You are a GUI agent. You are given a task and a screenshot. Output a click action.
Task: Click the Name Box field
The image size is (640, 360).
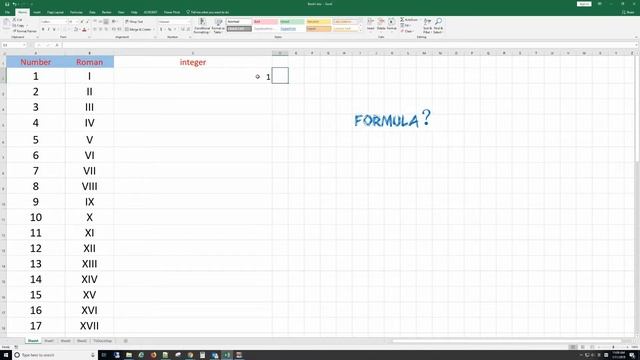(14, 45)
